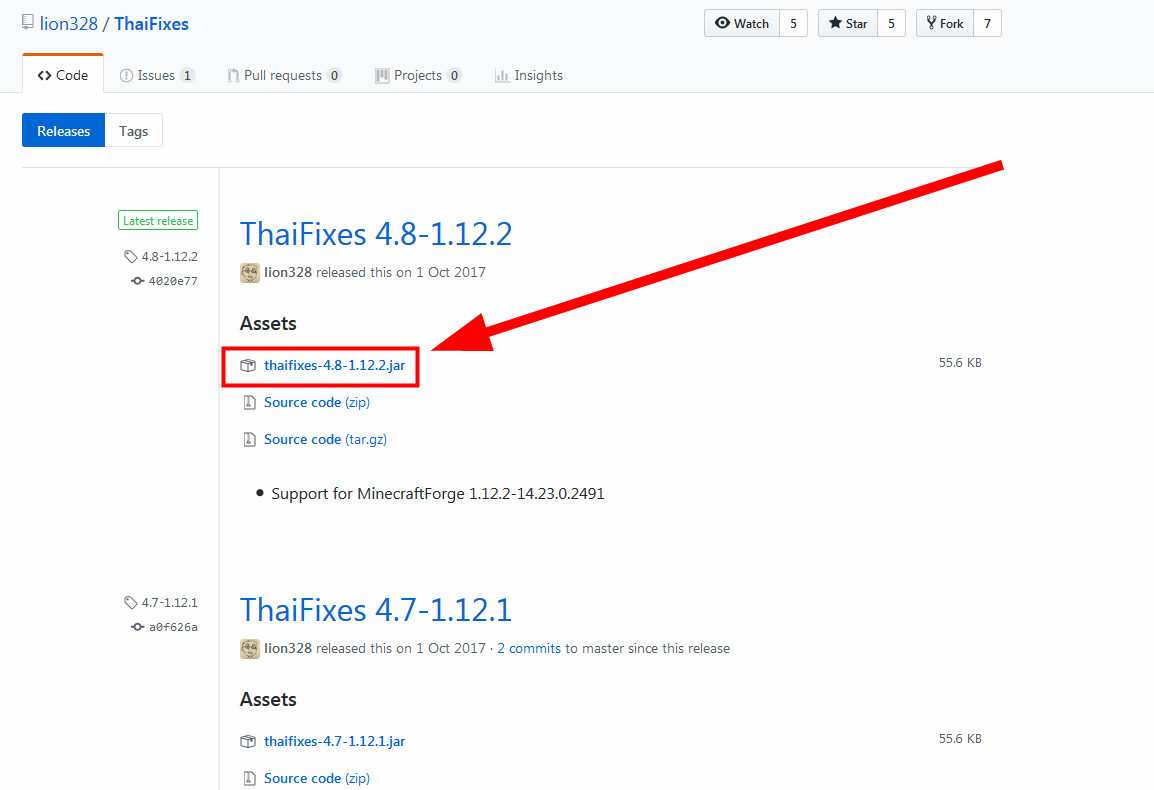The height and width of the screenshot is (790, 1154).
Task: Click the package icon beside thaifixes-4.8-1.12.2.jar
Action: pyautogui.click(x=248, y=366)
